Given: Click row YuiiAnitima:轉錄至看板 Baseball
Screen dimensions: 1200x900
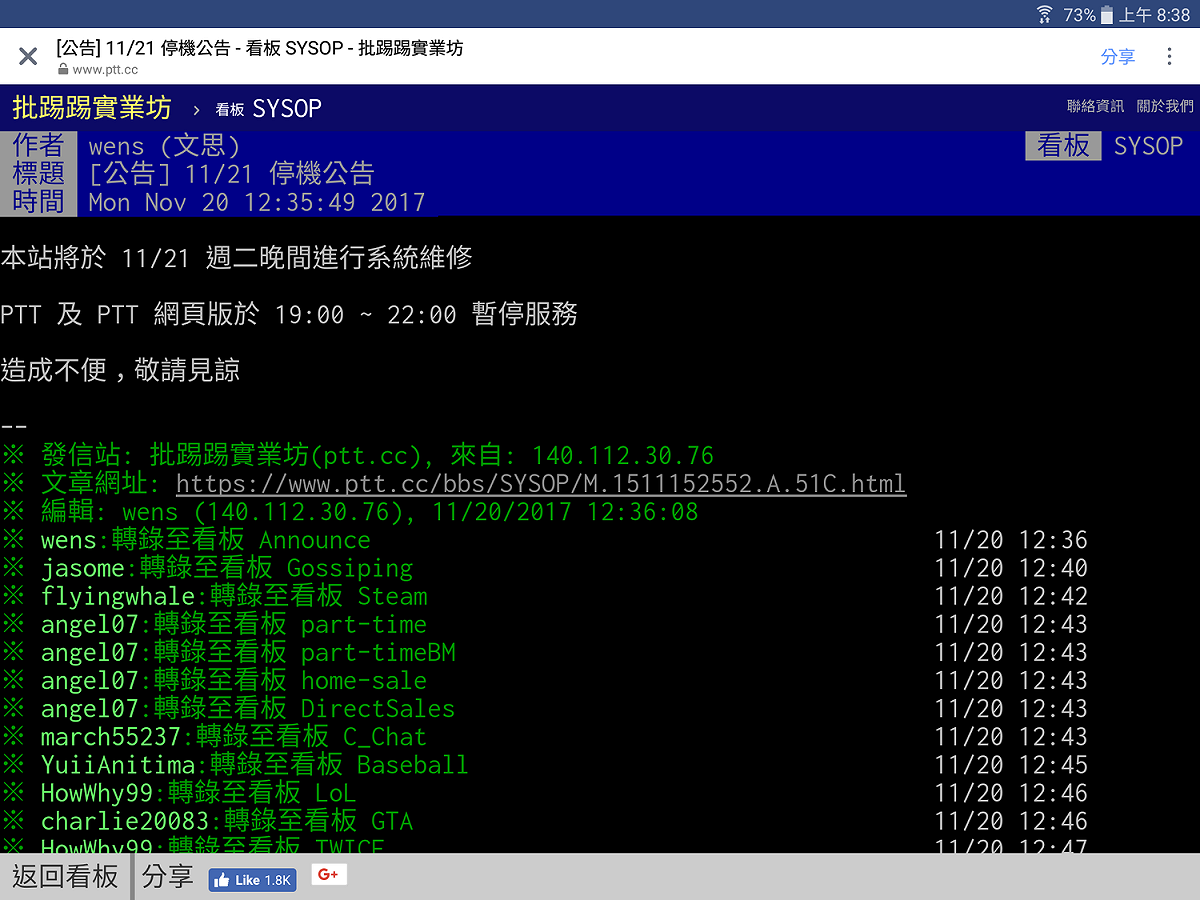Looking at the screenshot, I should (544, 764).
